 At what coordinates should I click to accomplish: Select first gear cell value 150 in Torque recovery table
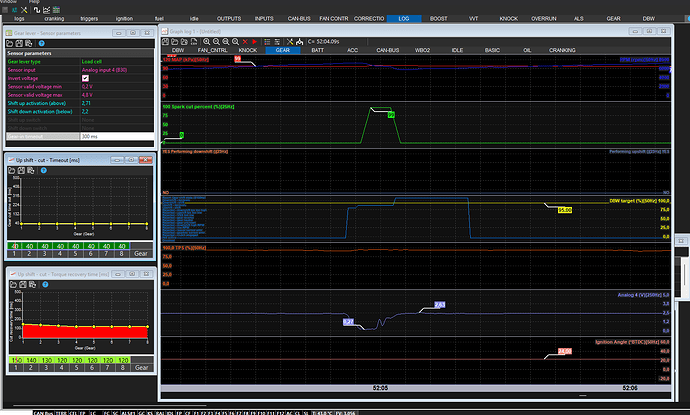pos(15,359)
